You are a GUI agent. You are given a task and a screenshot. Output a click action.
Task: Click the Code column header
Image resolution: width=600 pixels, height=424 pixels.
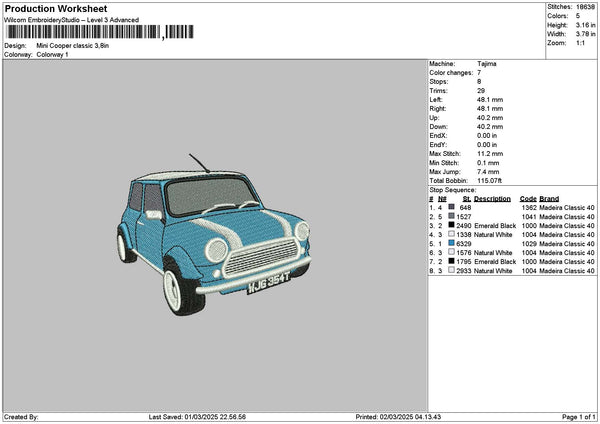(x=528, y=198)
